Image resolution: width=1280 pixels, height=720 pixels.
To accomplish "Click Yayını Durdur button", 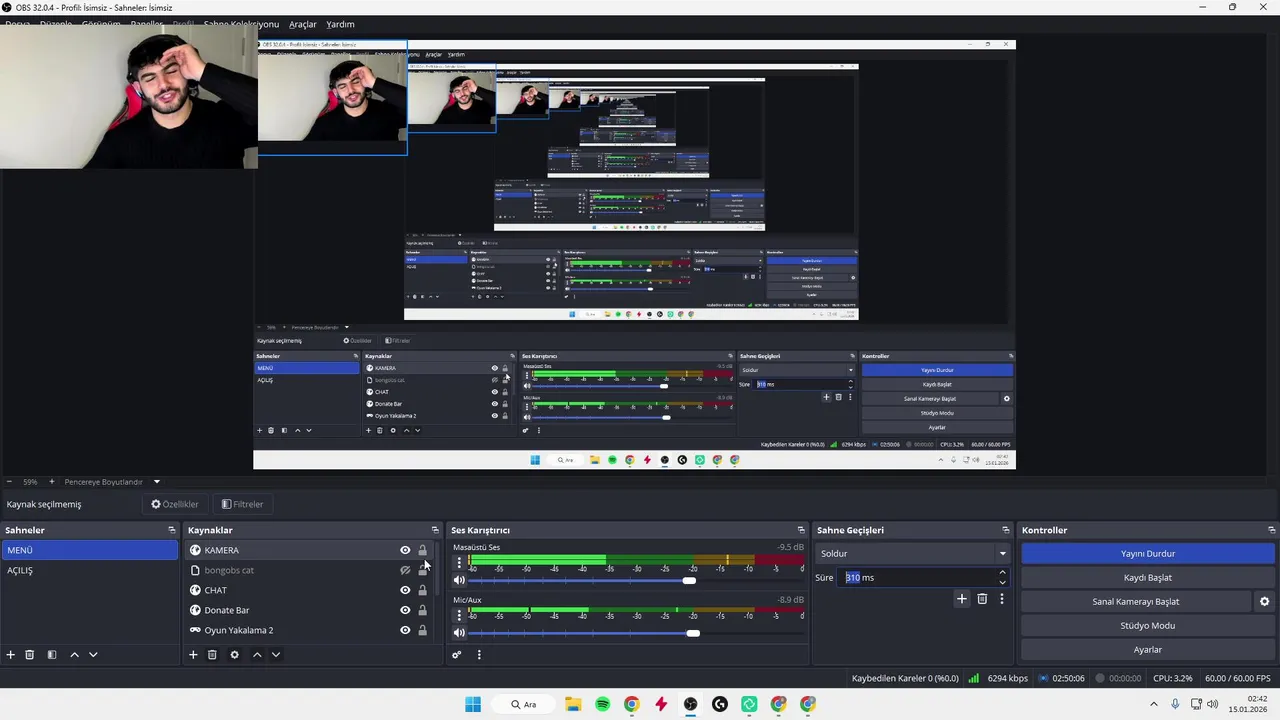I will (x=1148, y=553).
